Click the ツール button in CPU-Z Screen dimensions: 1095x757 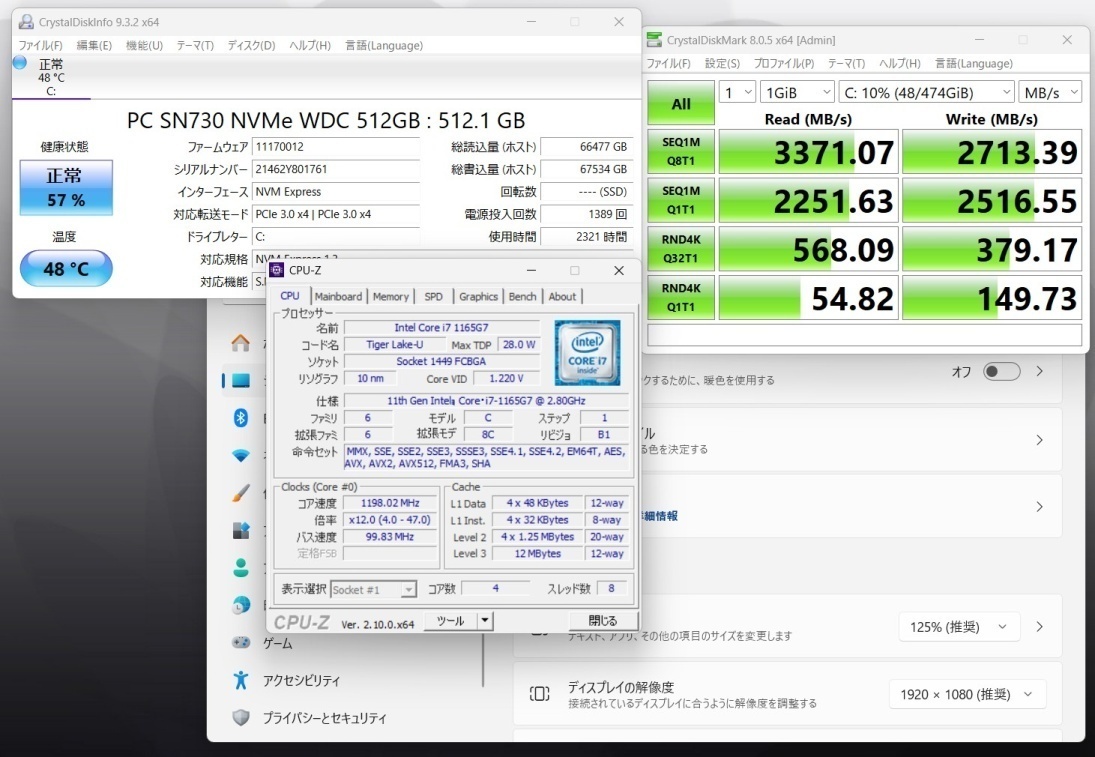pos(450,620)
